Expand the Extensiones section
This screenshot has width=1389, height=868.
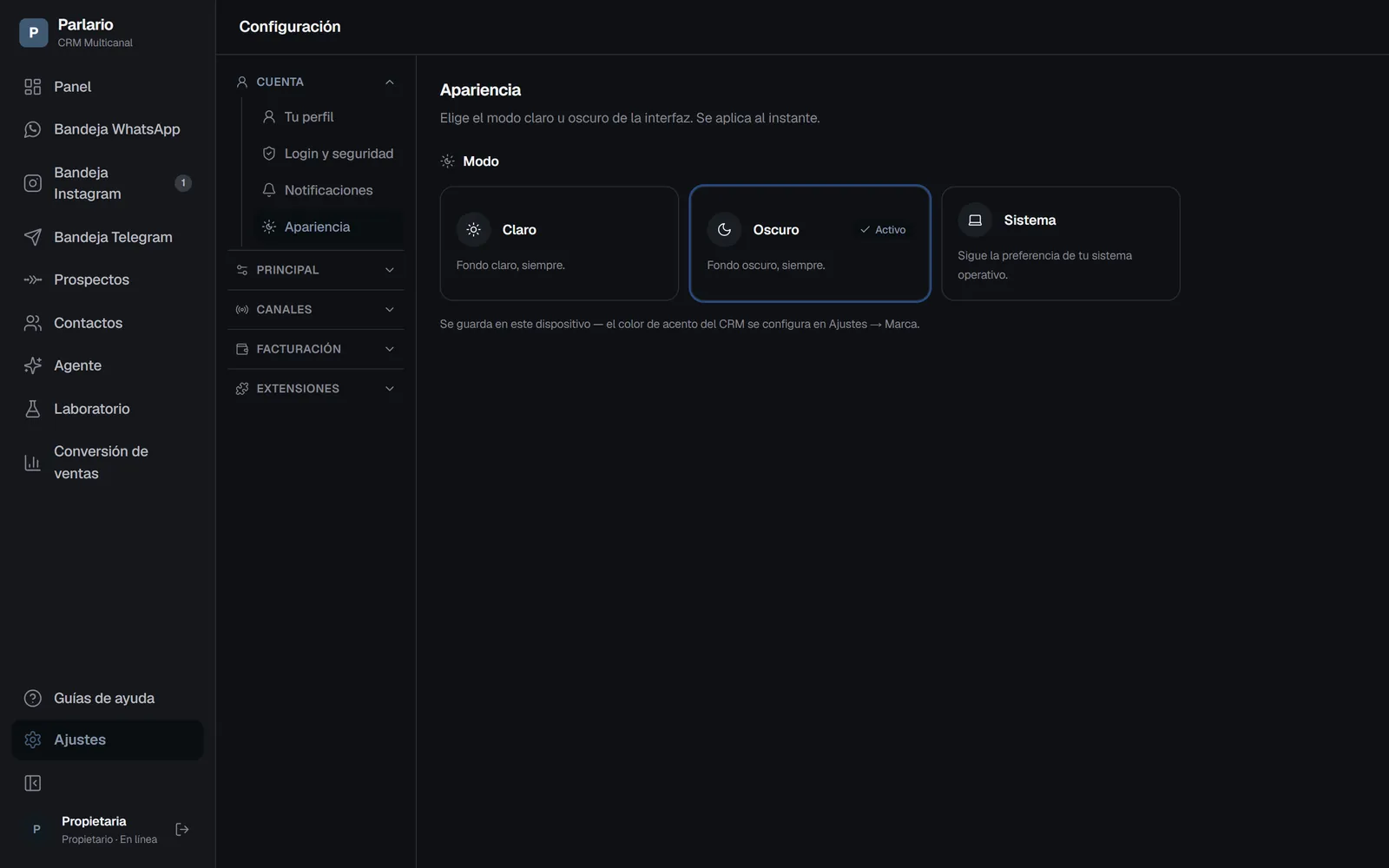click(x=315, y=389)
